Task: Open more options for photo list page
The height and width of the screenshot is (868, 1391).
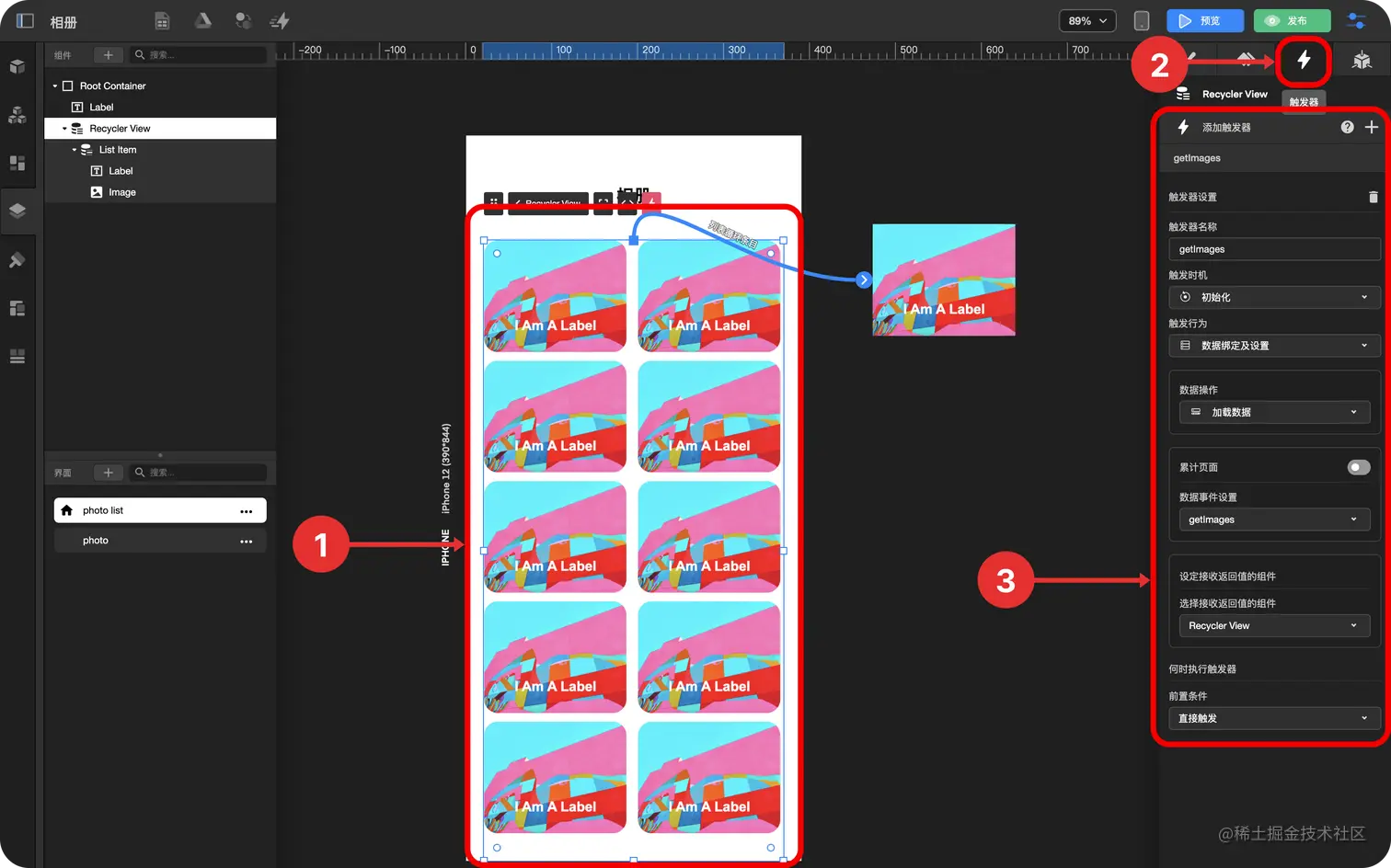Action: 246,511
